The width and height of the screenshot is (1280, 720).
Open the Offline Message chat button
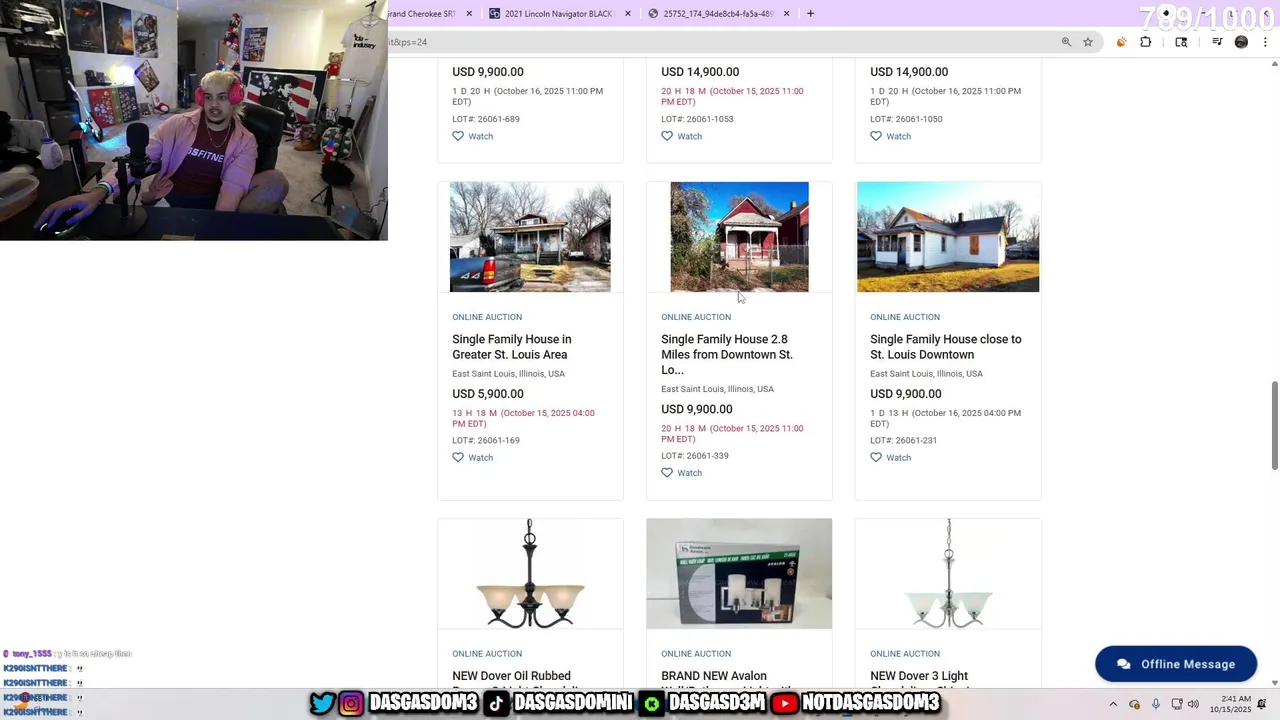point(1176,664)
